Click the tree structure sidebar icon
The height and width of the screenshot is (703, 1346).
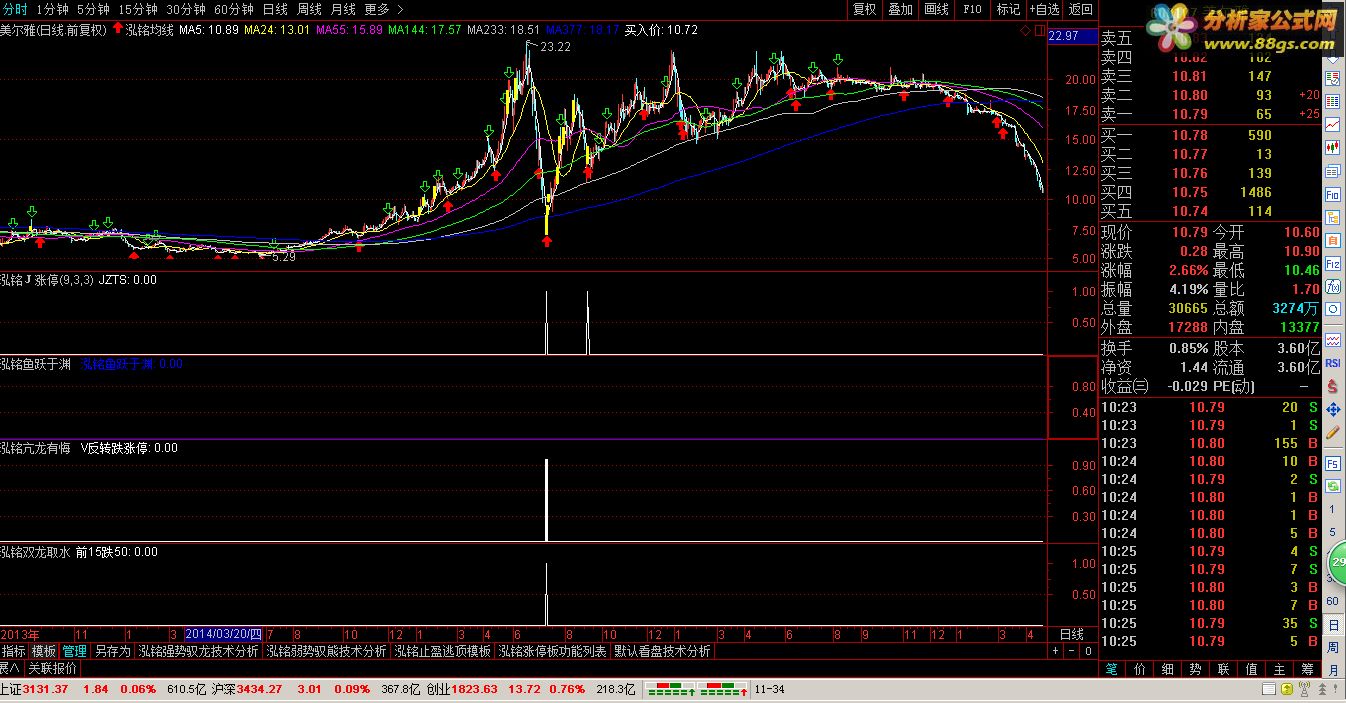point(1332,217)
